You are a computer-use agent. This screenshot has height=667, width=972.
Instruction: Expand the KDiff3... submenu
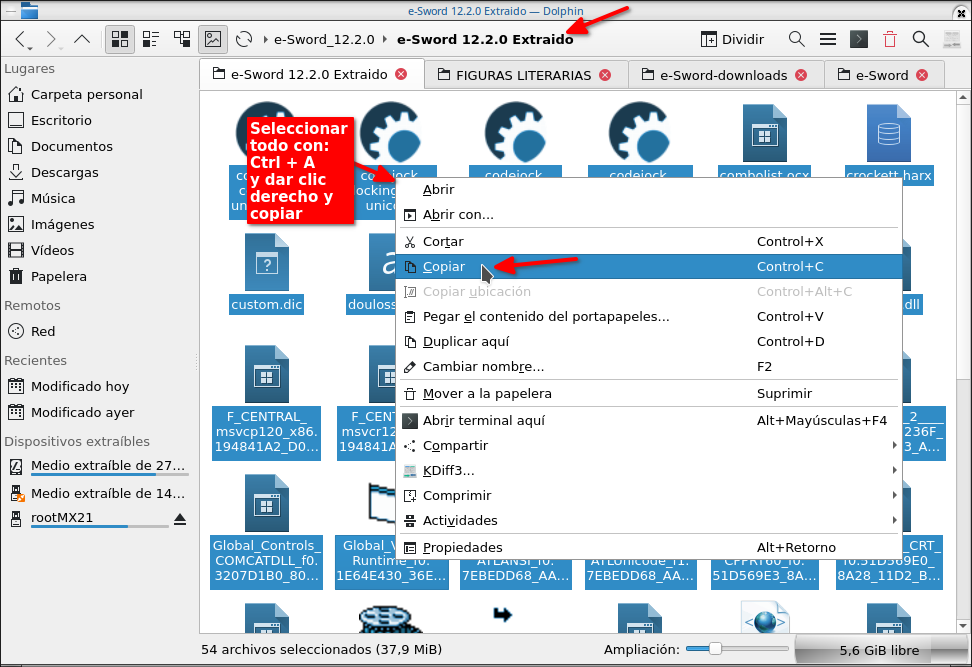[649, 470]
